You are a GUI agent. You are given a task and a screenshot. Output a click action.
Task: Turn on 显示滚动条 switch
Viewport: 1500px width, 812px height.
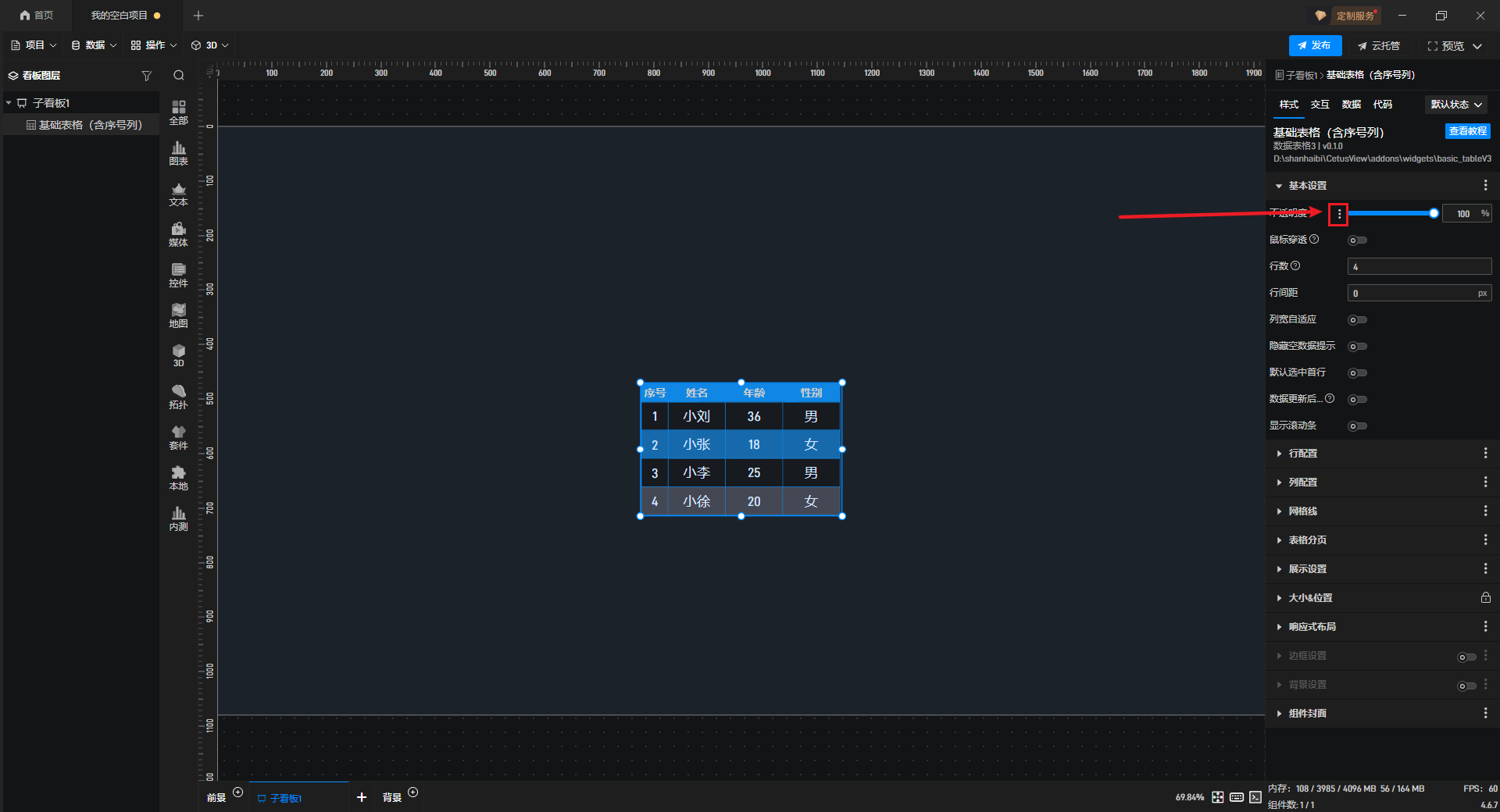[x=1357, y=426]
